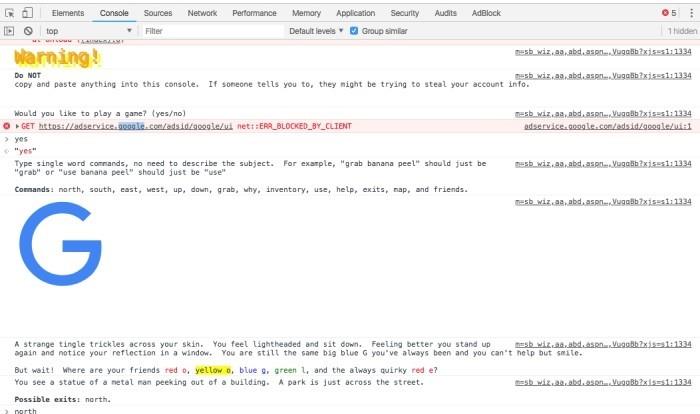Click the Would you like to play a game line
Viewport: 700px width, 414px height.
click(x=100, y=113)
